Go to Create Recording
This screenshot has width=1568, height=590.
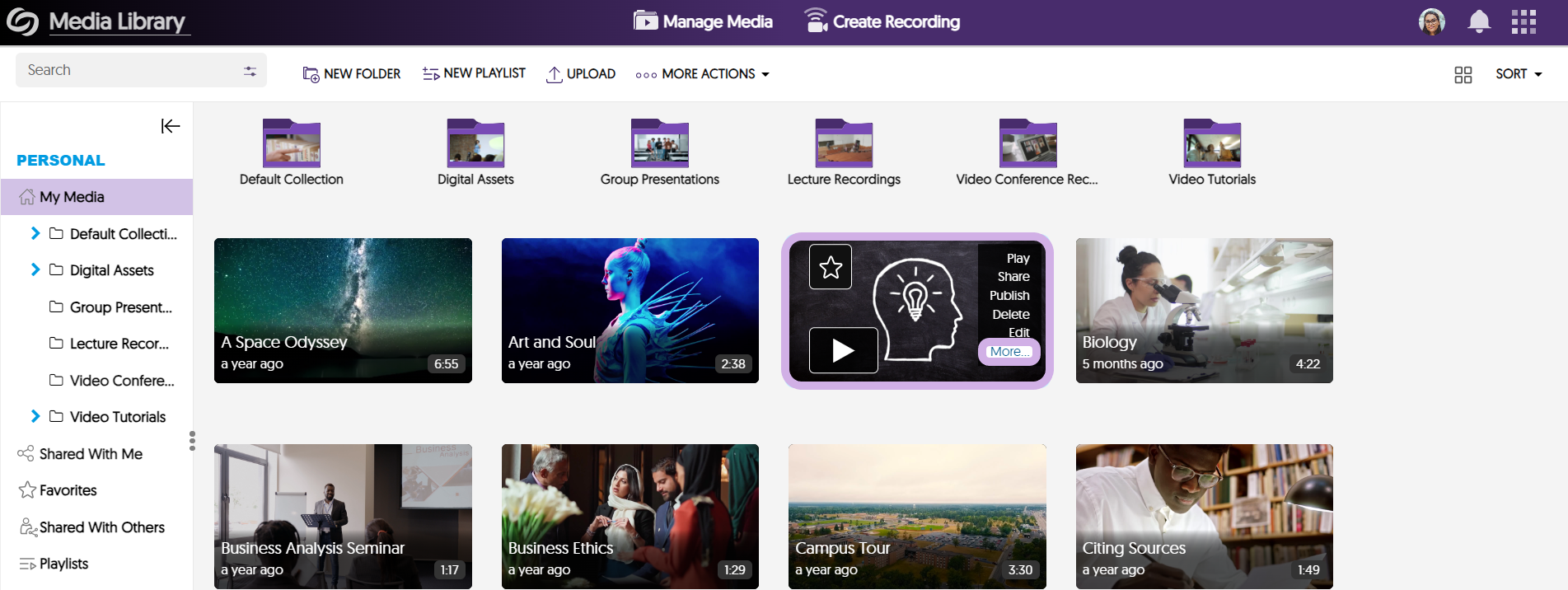pyautogui.click(x=882, y=21)
